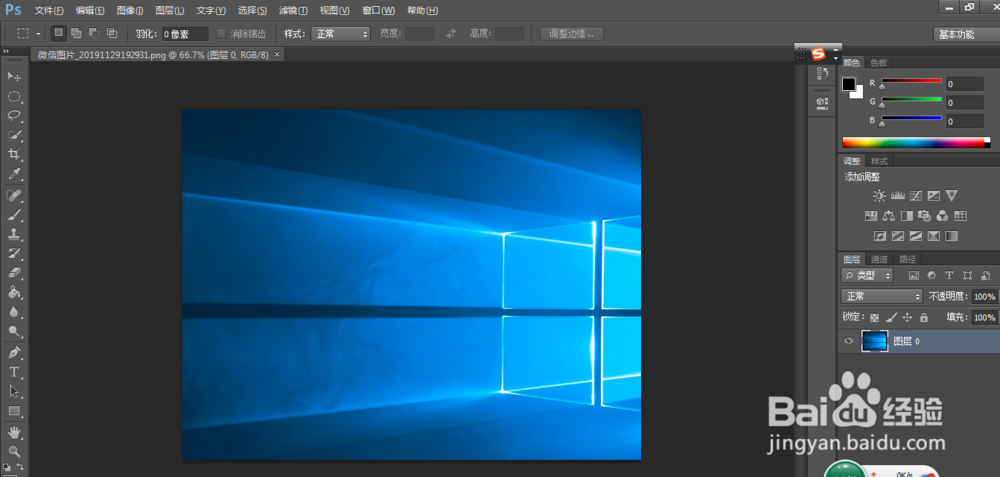Toggle lock all padlock icon

923,317
